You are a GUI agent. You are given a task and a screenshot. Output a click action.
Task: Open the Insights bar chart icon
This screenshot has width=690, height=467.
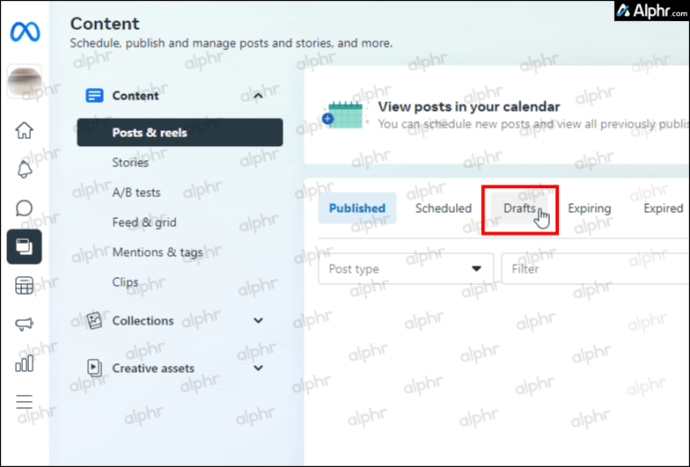pyautogui.click(x=24, y=363)
